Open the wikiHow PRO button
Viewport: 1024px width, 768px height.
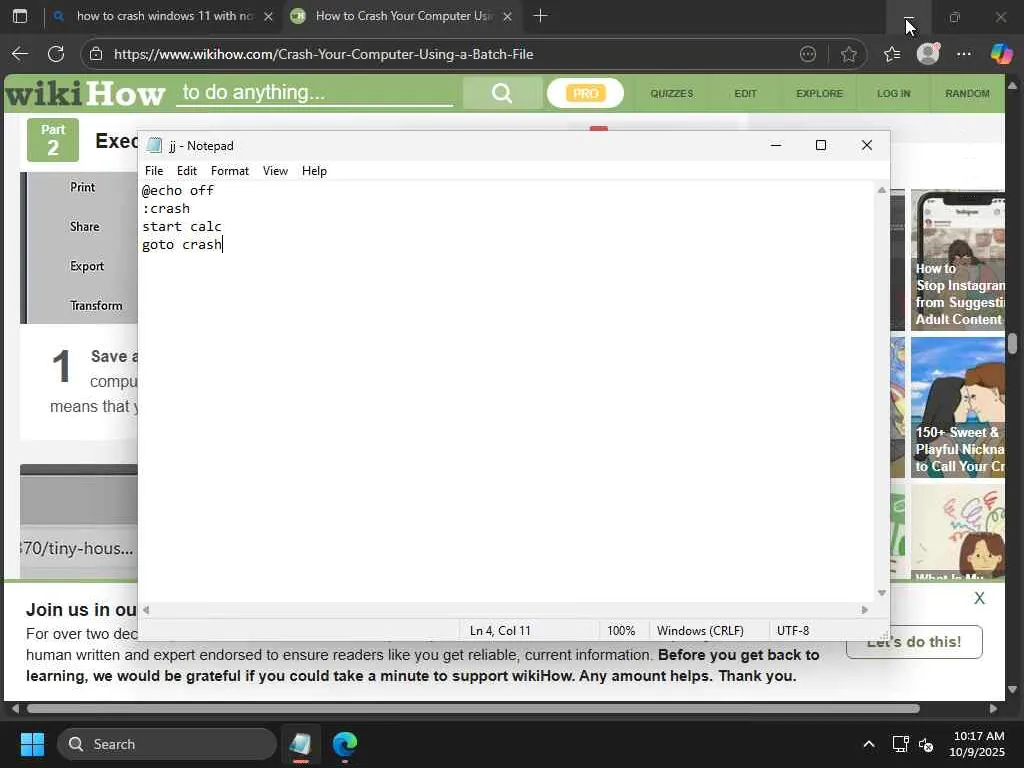click(x=585, y=93)
